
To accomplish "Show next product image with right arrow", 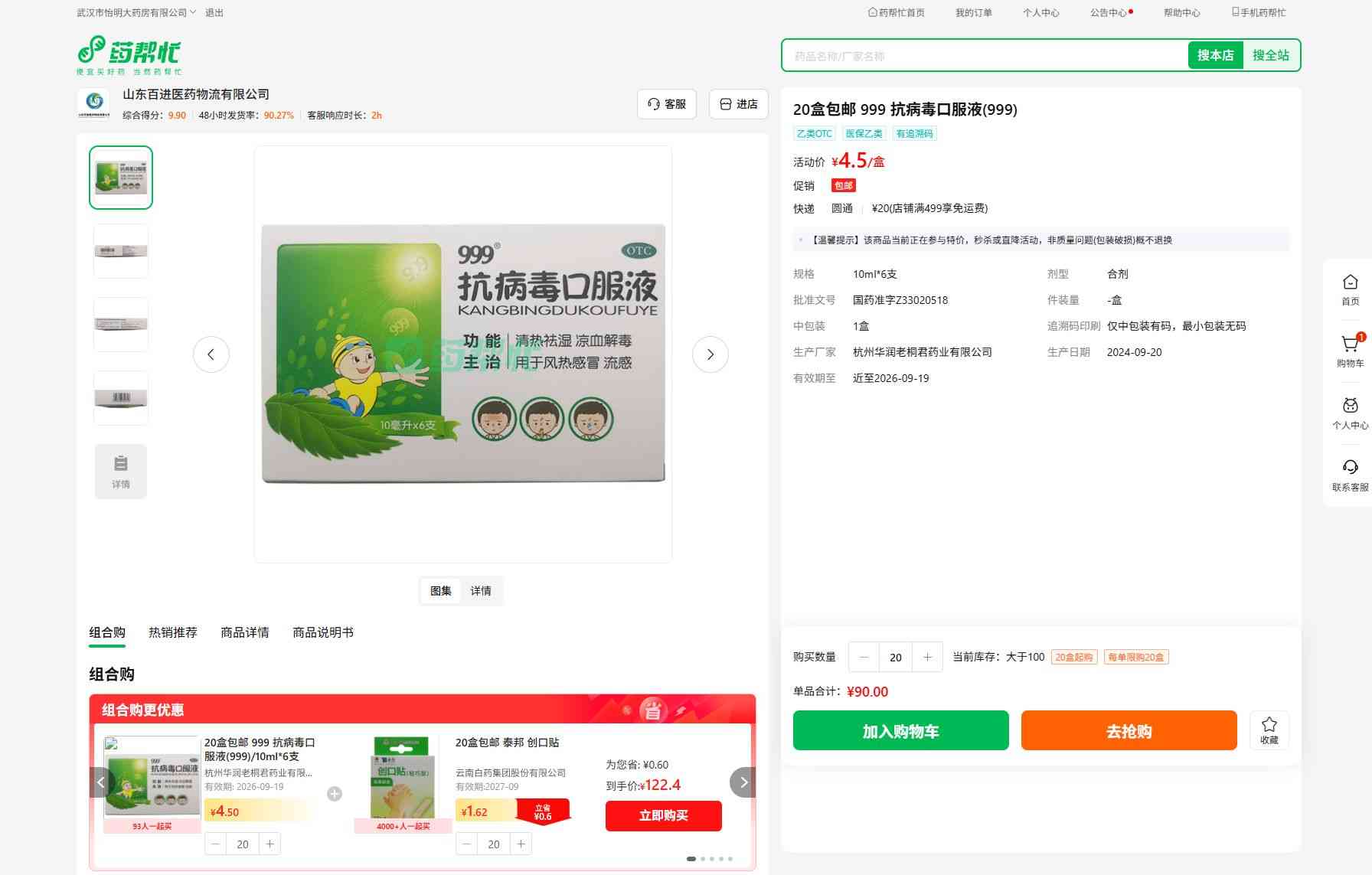I will 710,354.
